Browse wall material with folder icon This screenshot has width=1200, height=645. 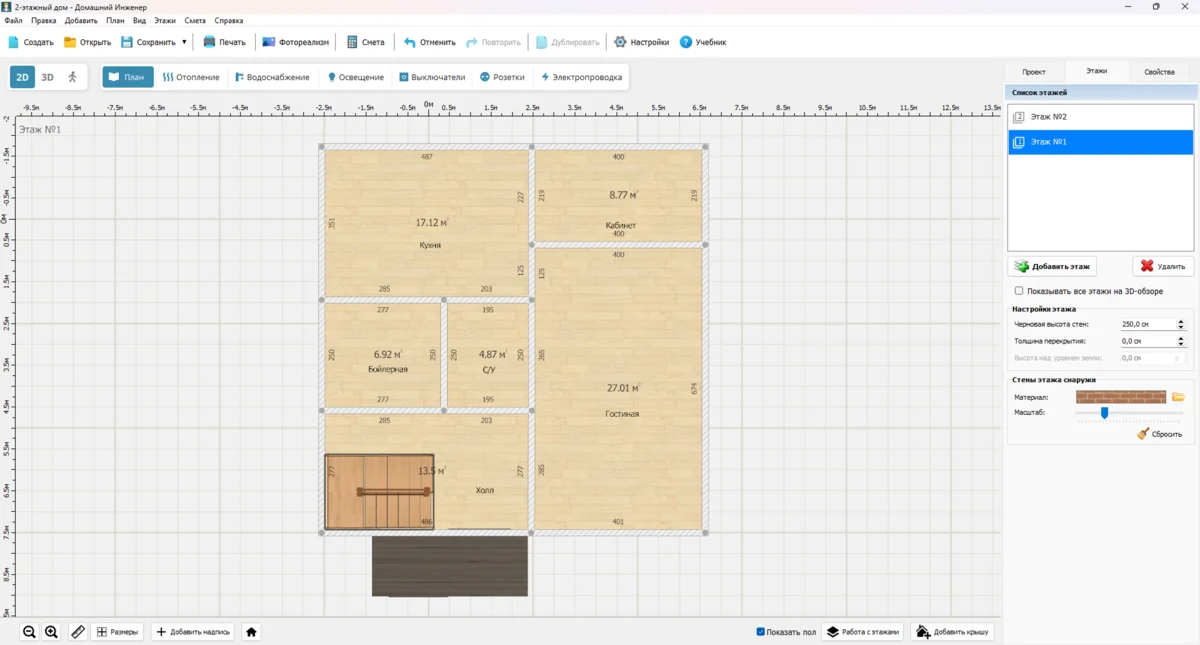[x=1178, y=397]
